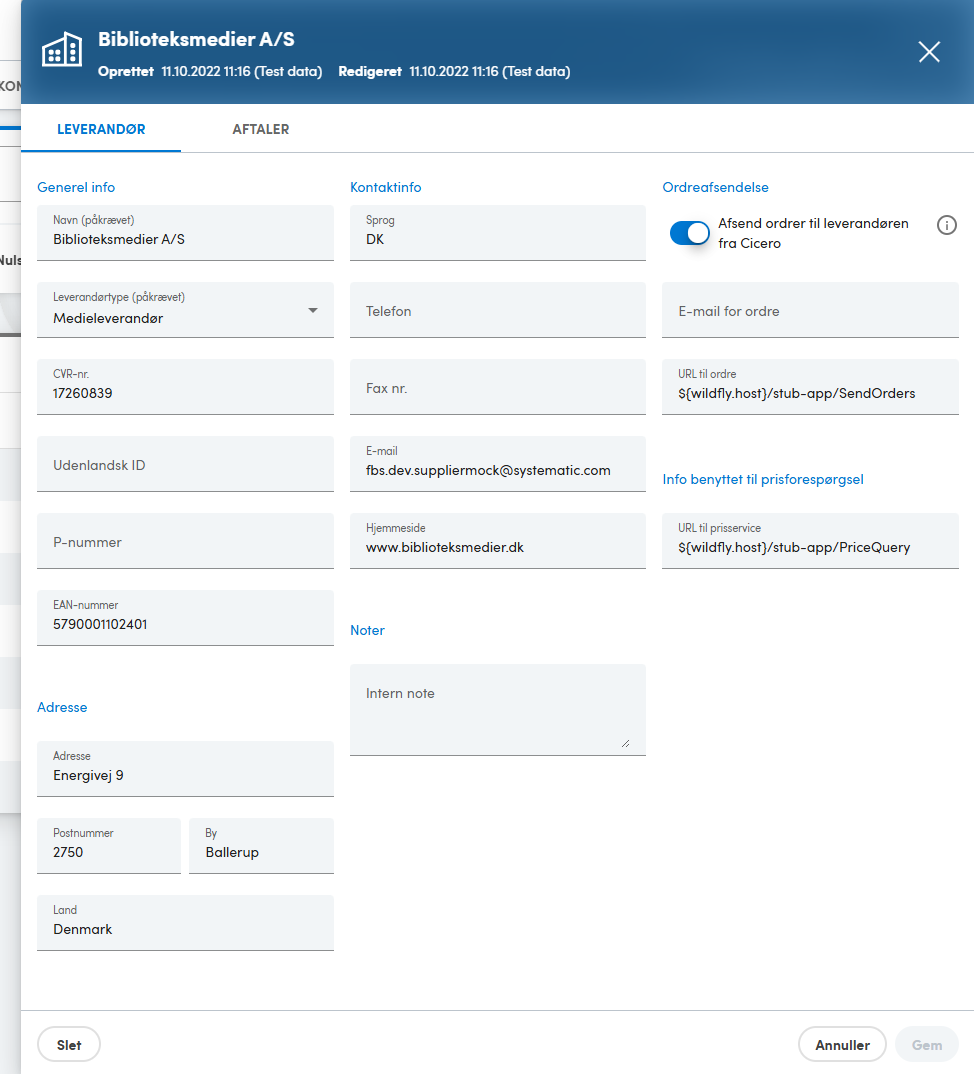Focus the Telefon field
Screen dimensions: 974x1074
498,310
